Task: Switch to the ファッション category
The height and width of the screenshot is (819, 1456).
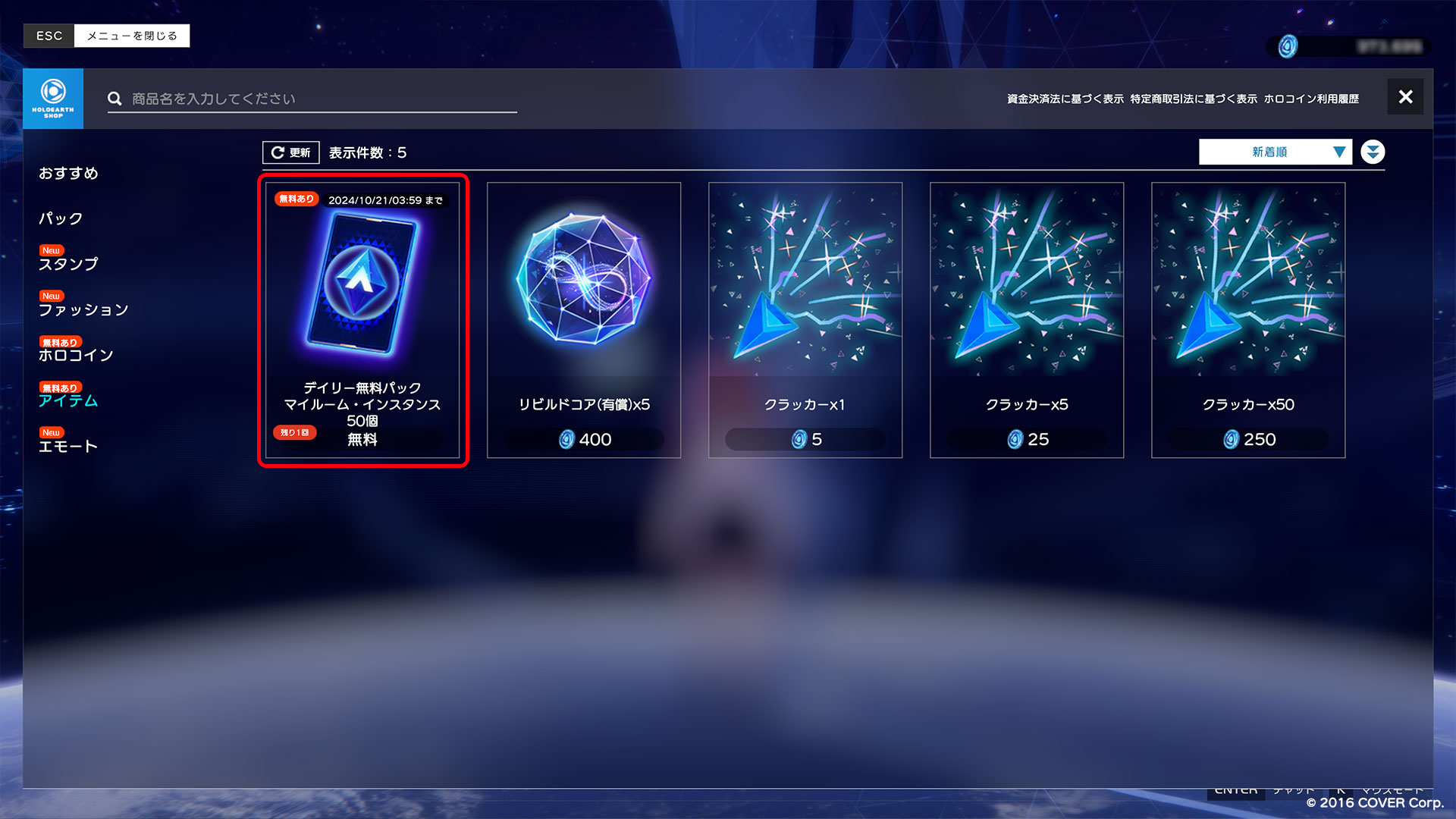Action: [83, 309]
